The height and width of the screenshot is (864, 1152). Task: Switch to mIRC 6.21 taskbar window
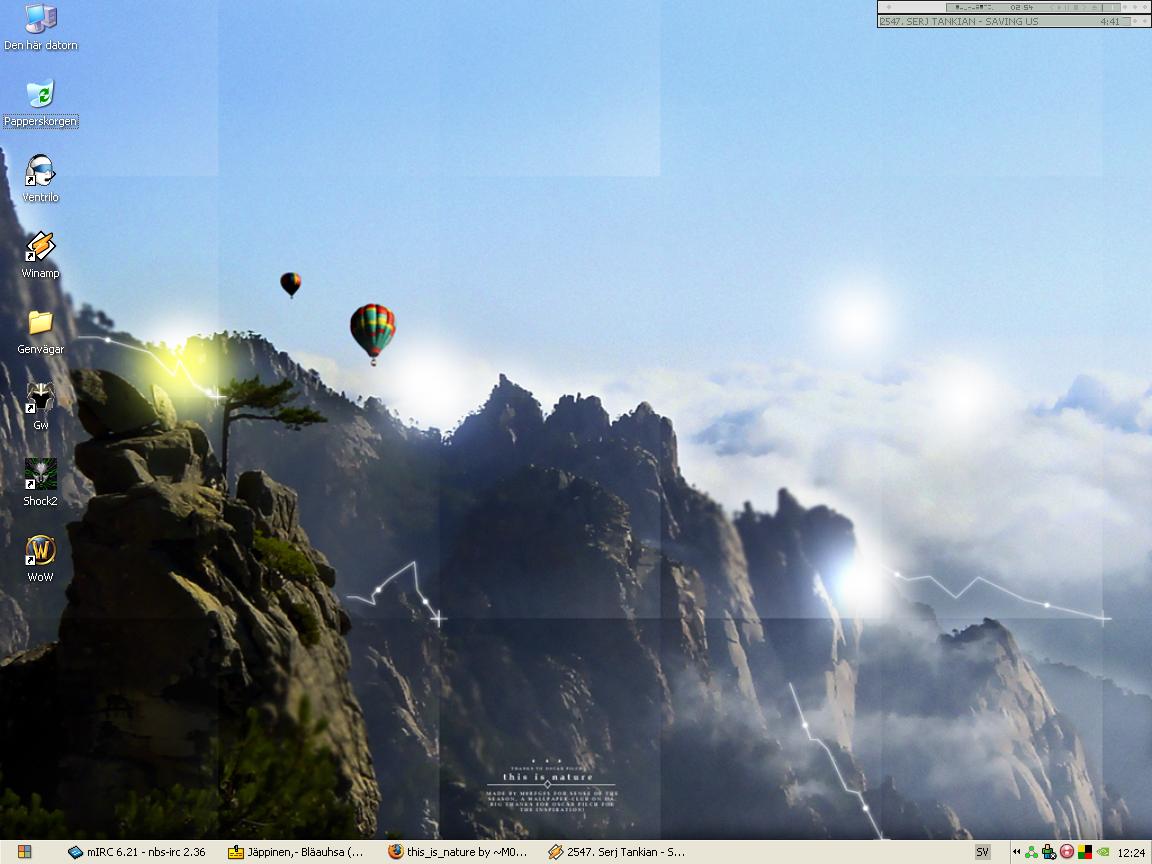[x=137, y=852]
